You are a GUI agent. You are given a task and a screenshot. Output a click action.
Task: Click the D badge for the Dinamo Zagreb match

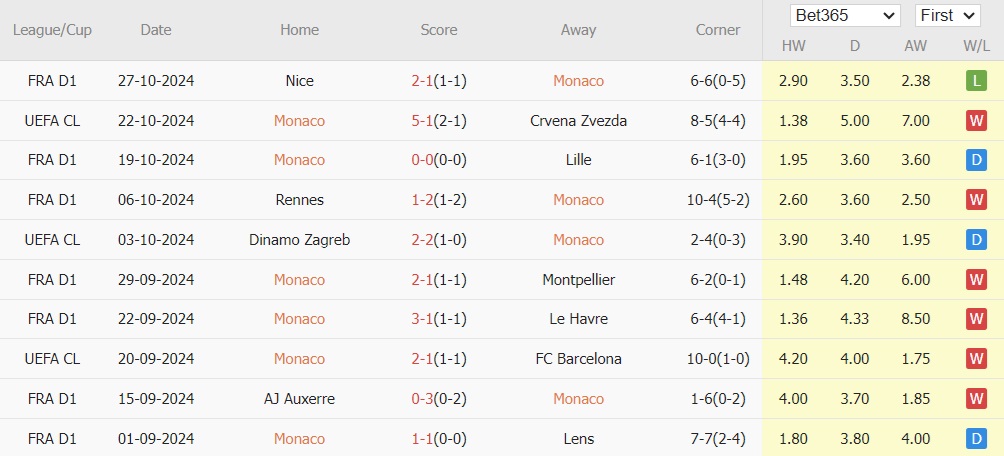point(976,240)
